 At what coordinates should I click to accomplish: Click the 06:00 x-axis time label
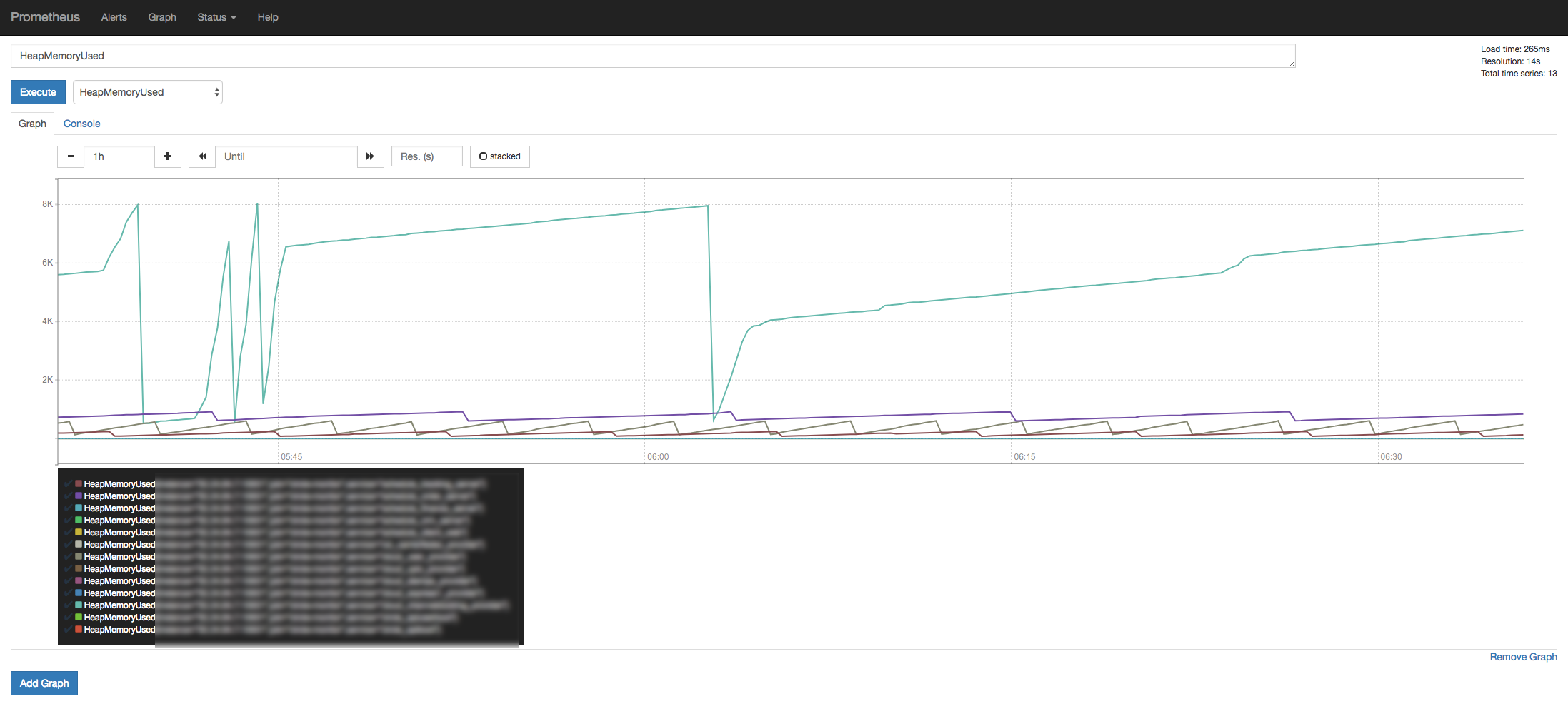658,457
